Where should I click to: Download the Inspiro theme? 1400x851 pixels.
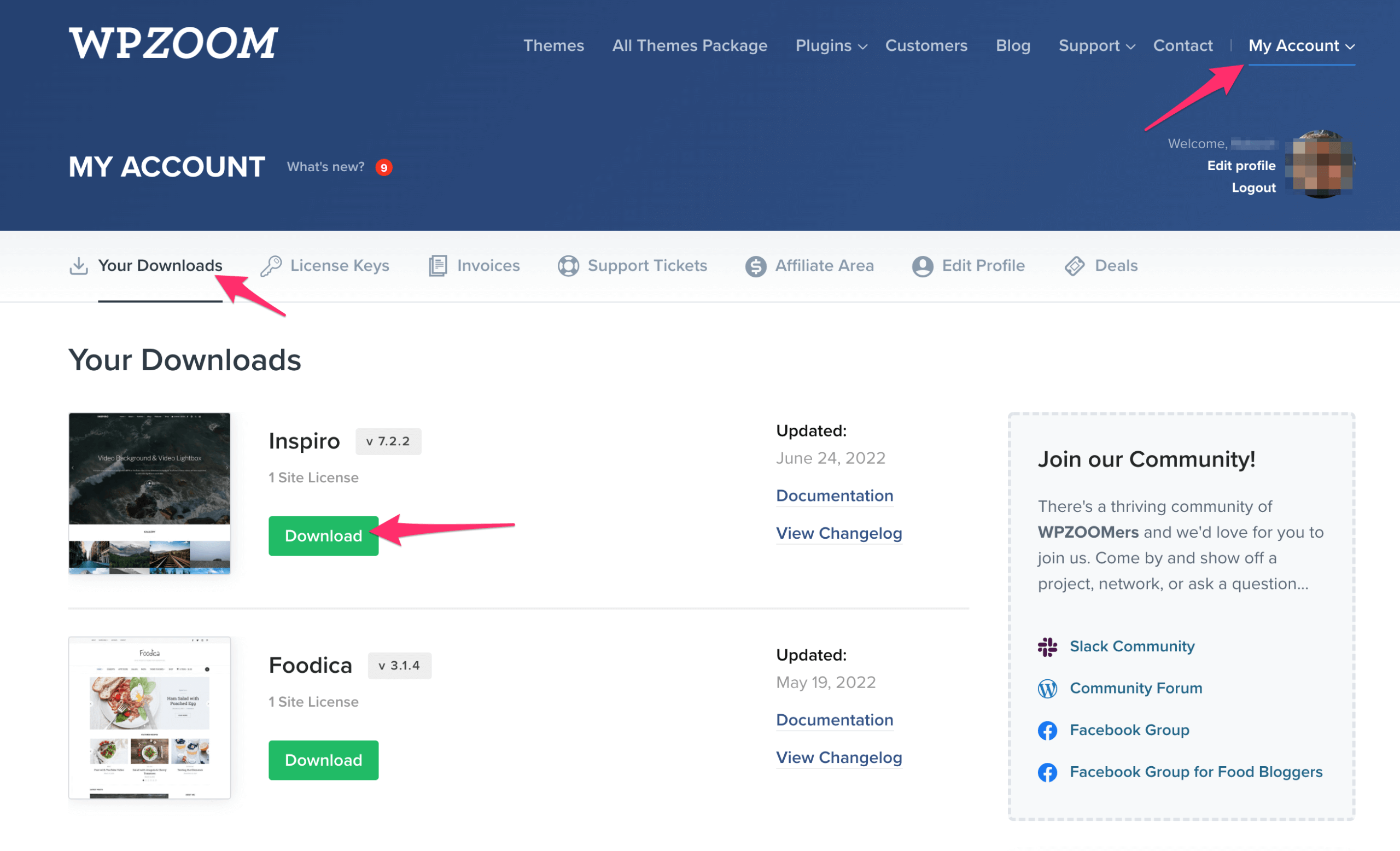point(323,536)
